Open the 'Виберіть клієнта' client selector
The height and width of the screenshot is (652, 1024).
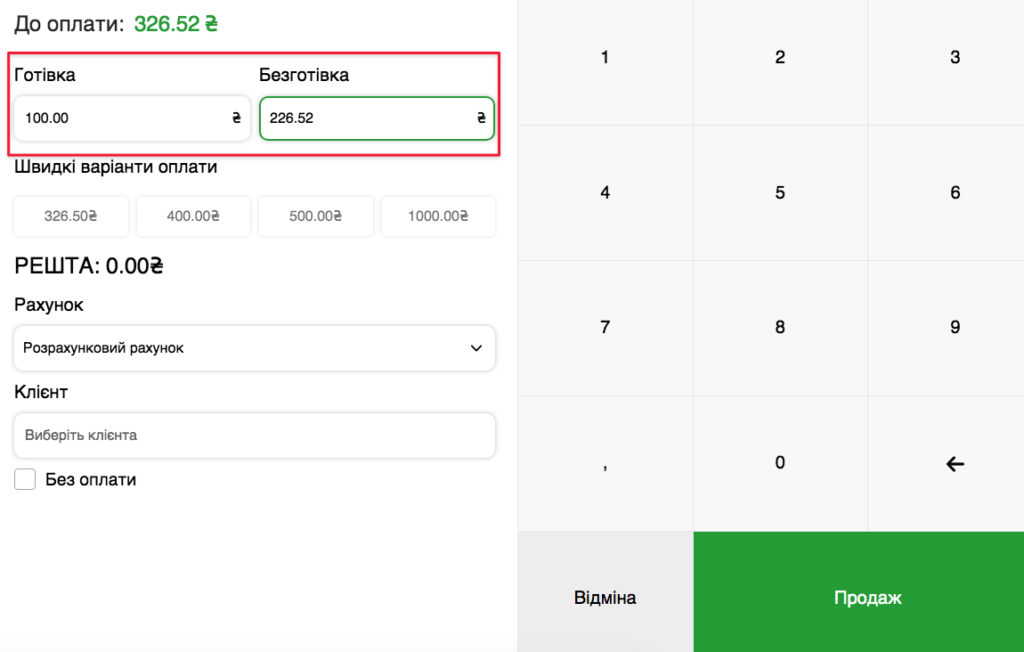tap(255, 436)
